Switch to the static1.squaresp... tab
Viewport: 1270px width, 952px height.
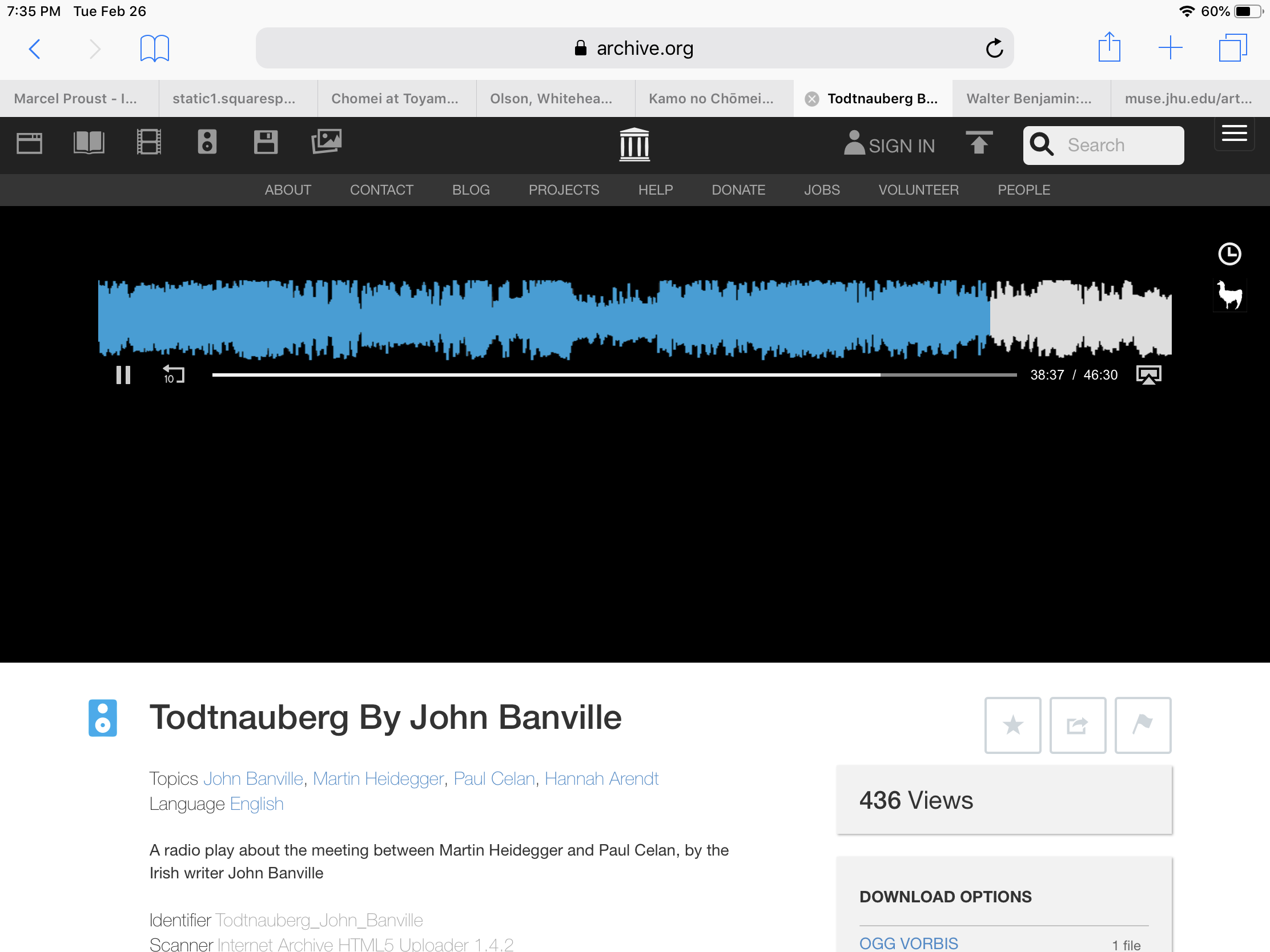pyautogui.click(x=238, y=99)
